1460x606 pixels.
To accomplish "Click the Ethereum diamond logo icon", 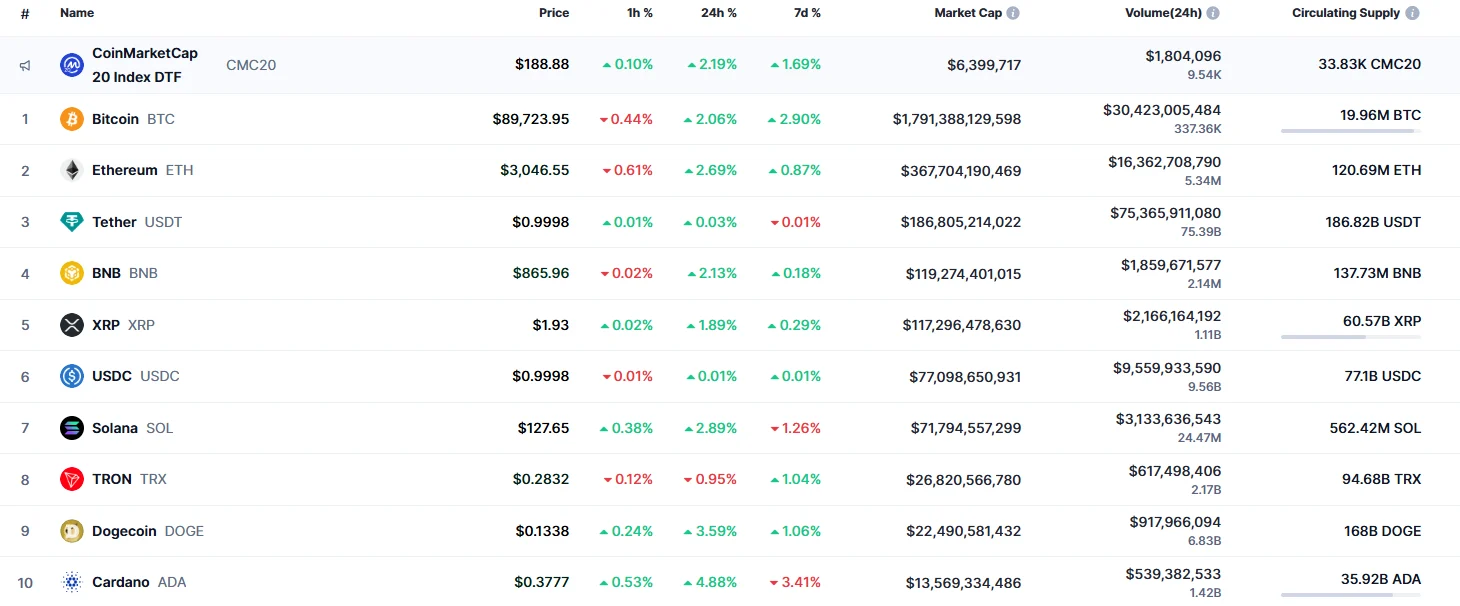I will 72,171.
